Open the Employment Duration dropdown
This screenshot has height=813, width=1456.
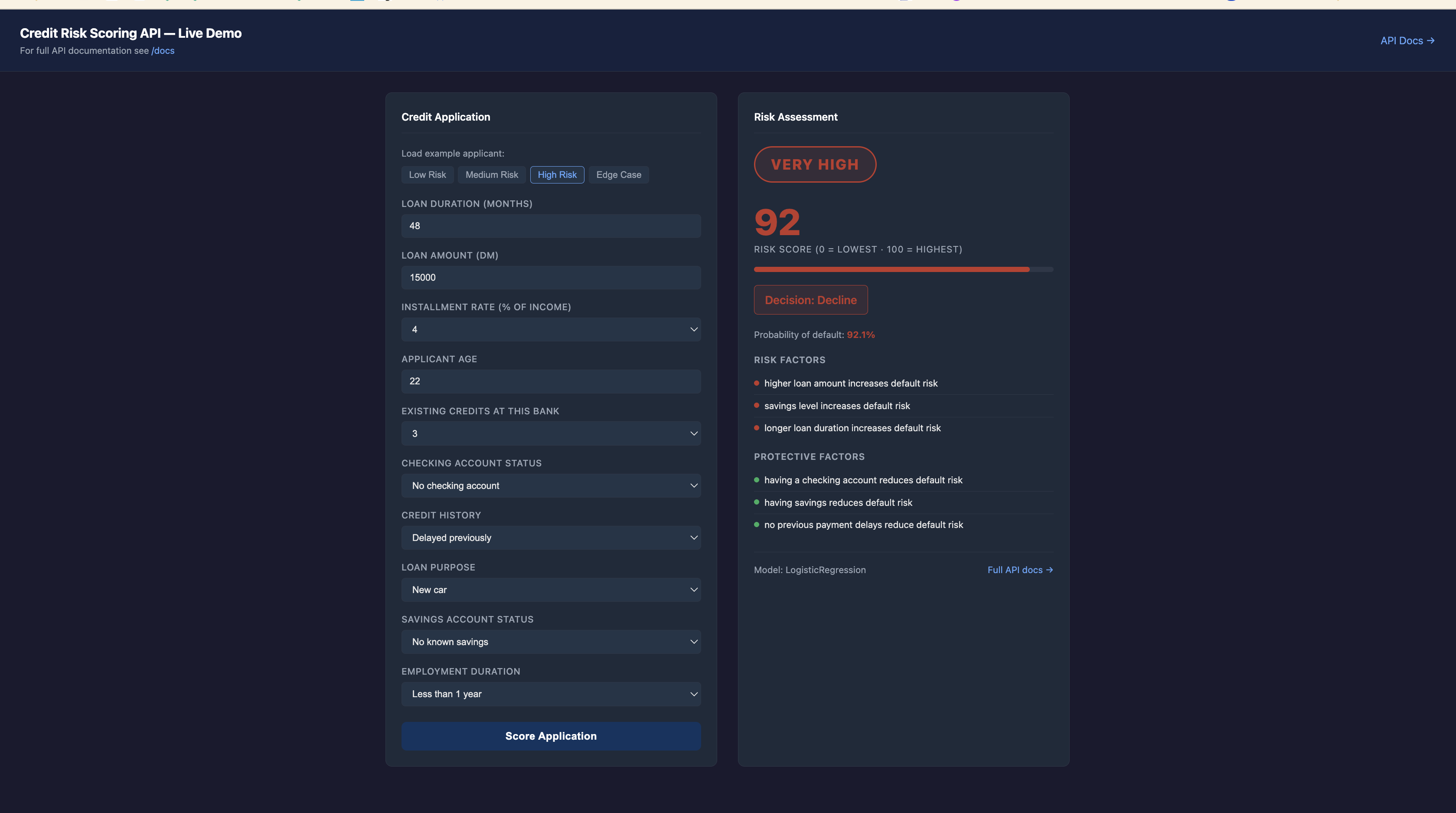pyautogui.click(x=551, y=694)
